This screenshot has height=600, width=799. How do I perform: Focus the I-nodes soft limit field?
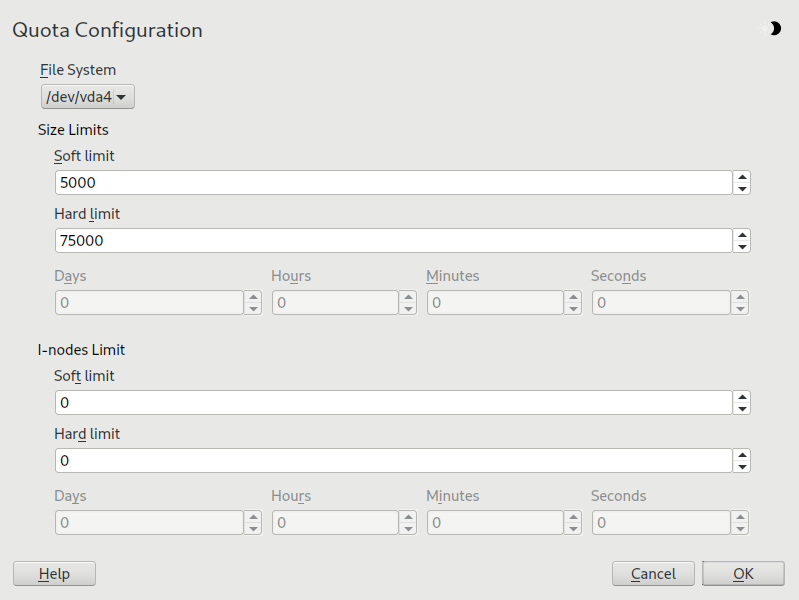pyautogui.click(x=395, y=403)
